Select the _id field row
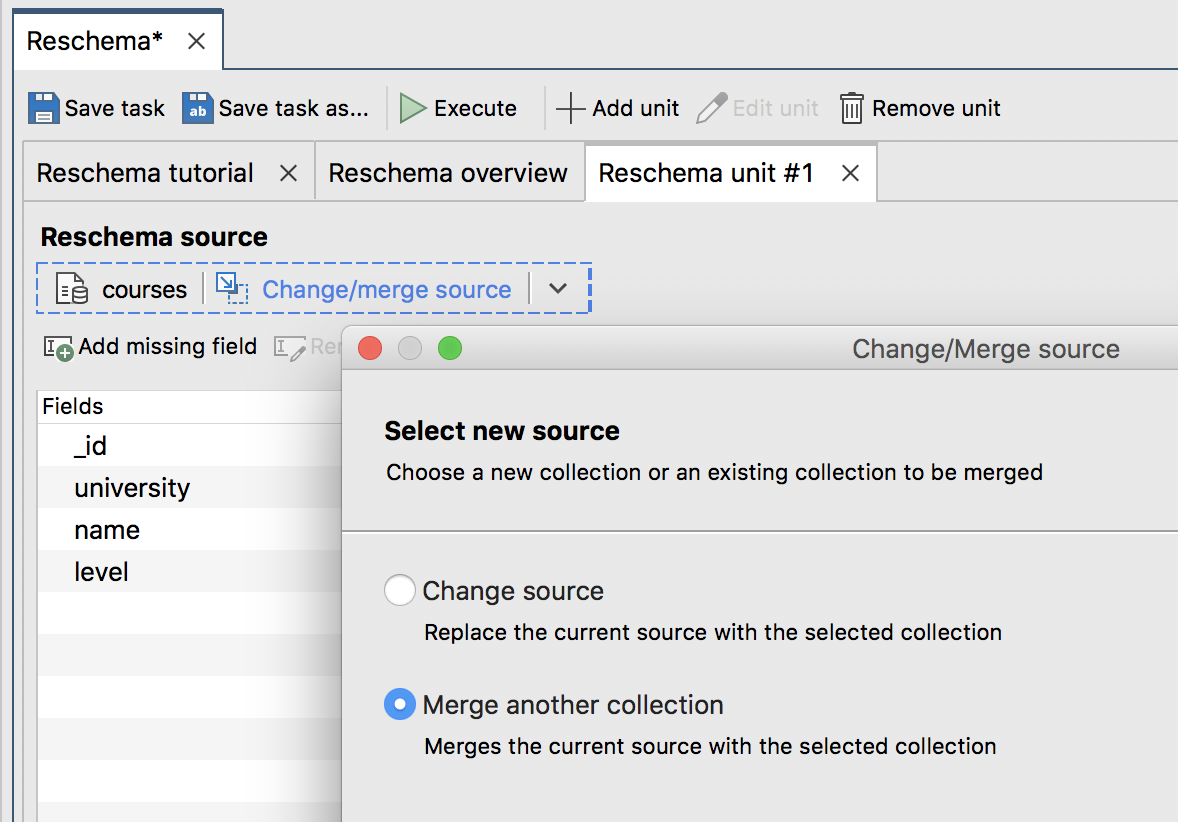This screenshot has width=1178, height=822. pyautogui.click(x=88, y=446)
